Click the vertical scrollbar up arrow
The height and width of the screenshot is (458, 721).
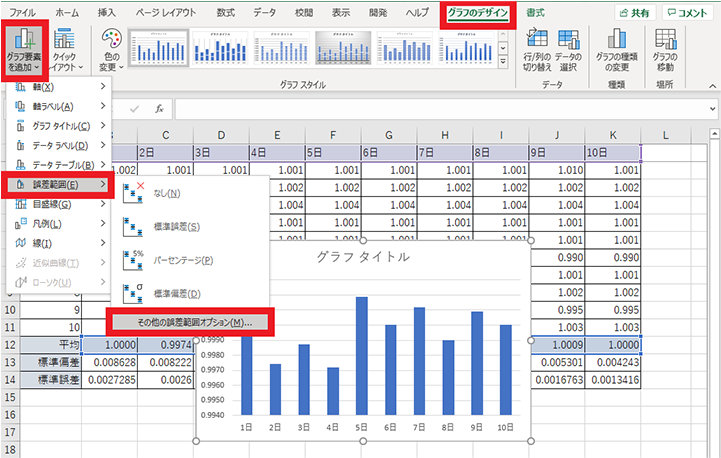(714, 134)
